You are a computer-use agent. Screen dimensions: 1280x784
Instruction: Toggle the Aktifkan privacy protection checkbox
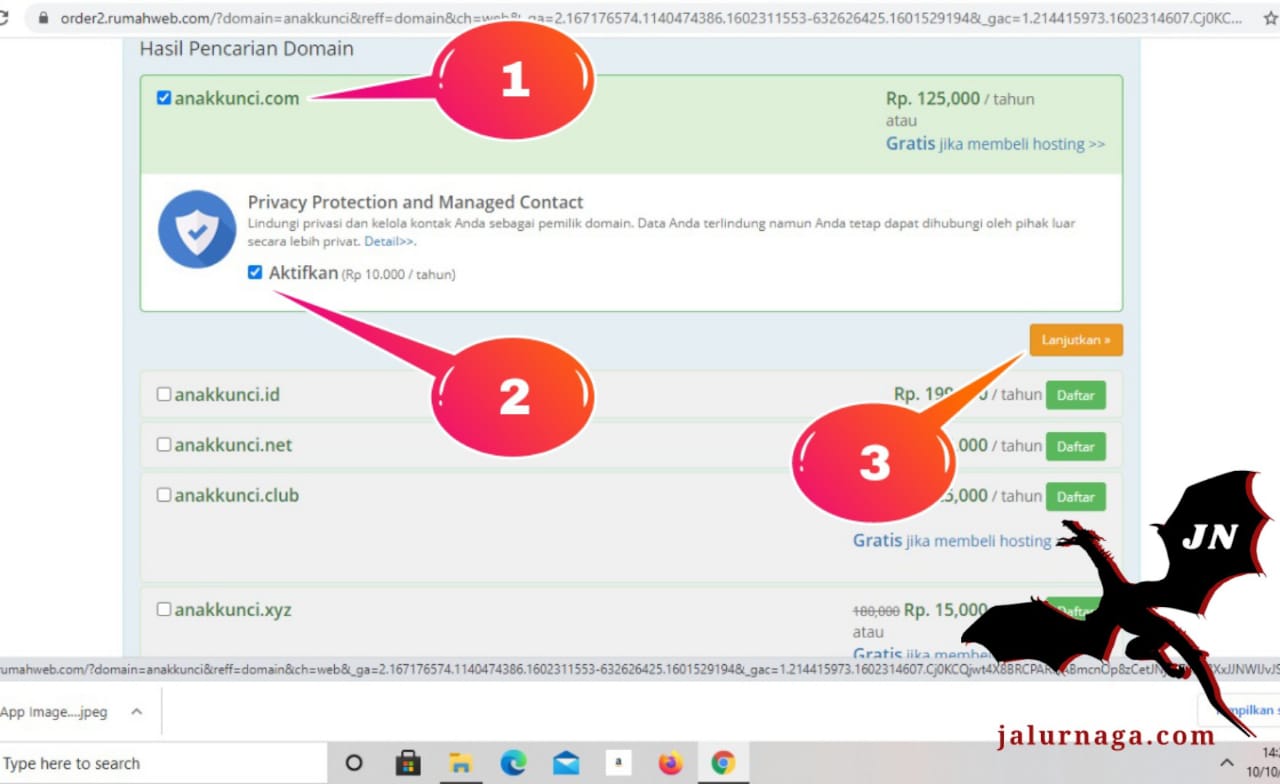255,272
